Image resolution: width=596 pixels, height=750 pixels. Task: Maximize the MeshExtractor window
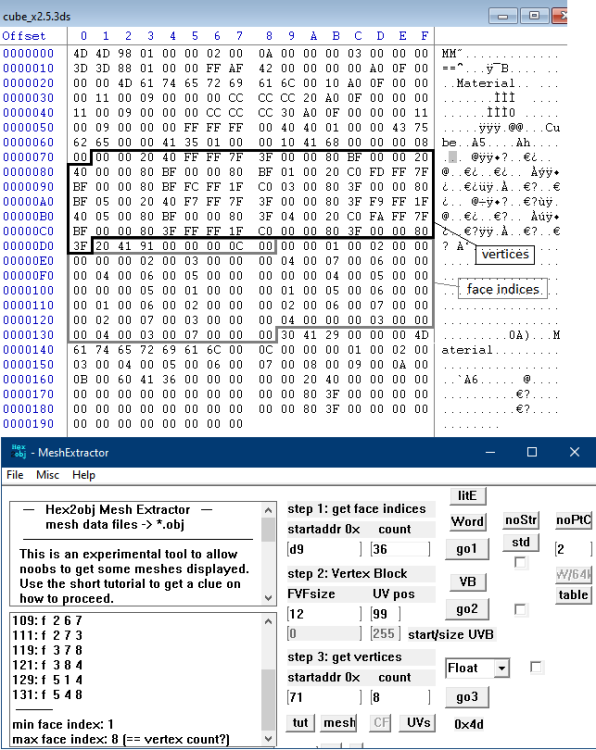pyautogui.click(x=532, y=452)
